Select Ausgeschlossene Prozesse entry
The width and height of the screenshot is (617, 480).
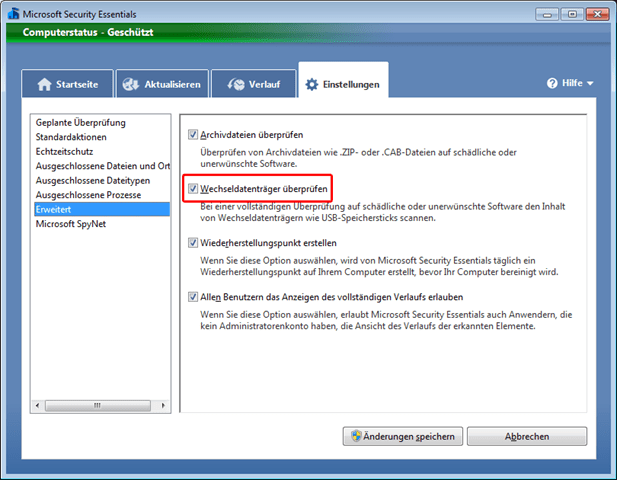(102, 195)
